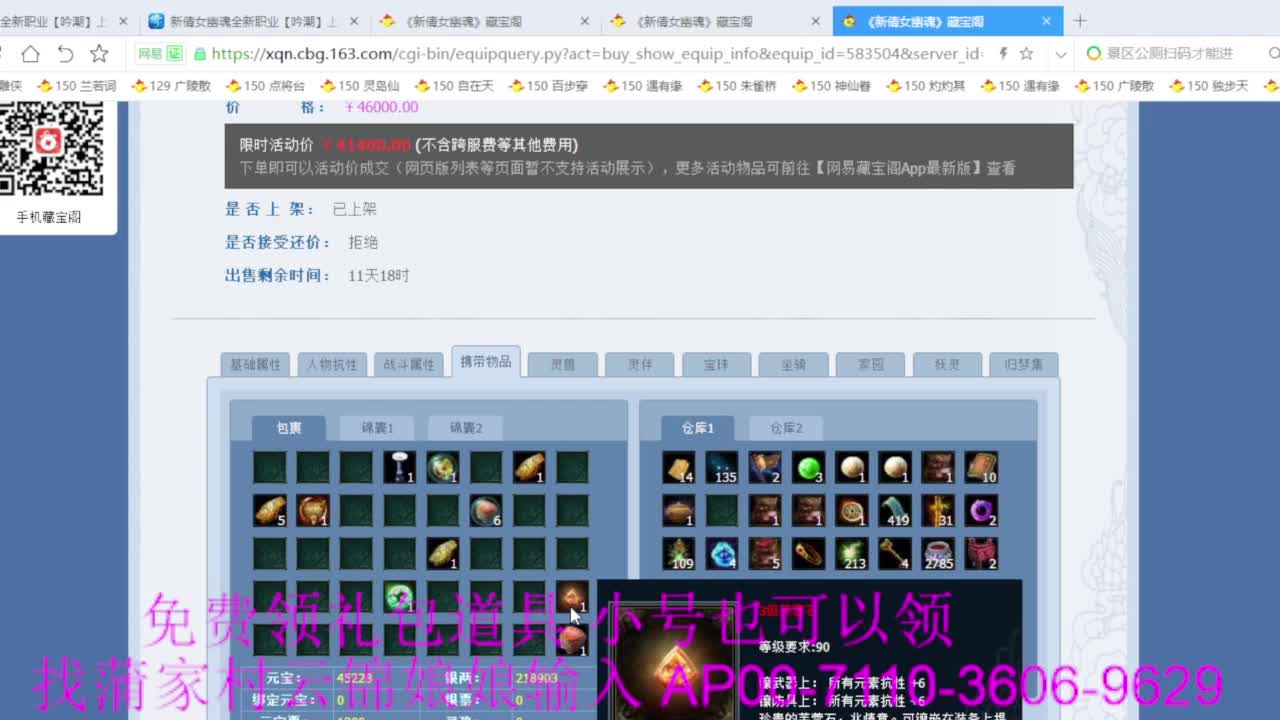
Task: Click the green gem item in 仓库1
Action: [x=808, y=466]
